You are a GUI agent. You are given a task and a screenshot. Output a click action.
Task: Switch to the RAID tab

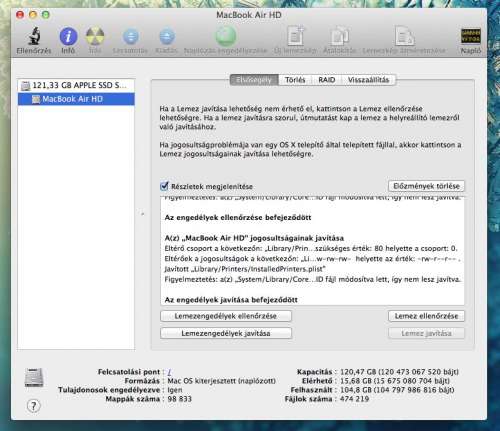tap(327, 80)
